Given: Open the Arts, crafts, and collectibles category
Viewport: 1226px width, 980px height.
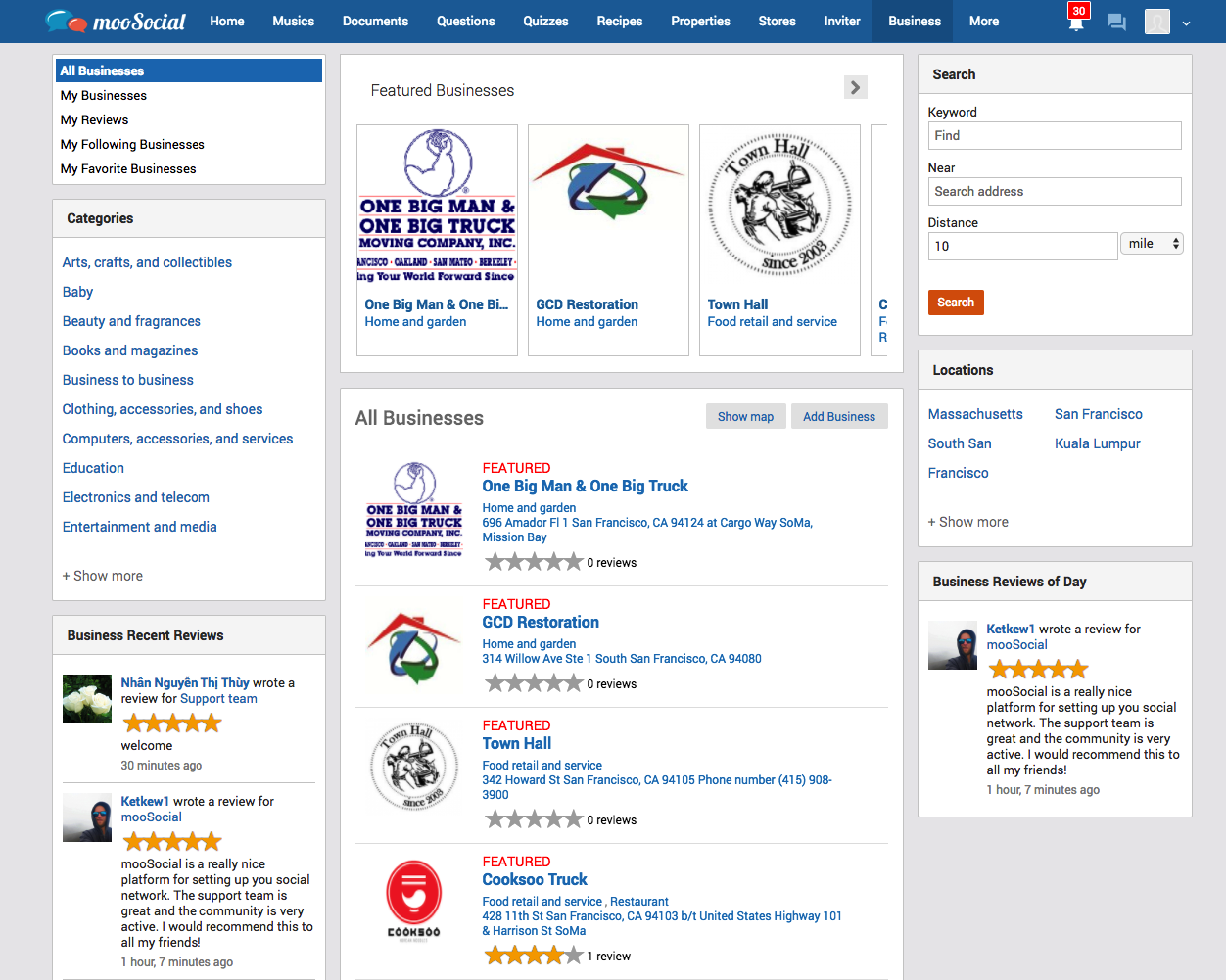Looking at the screenshot, I should click(147, 262).
